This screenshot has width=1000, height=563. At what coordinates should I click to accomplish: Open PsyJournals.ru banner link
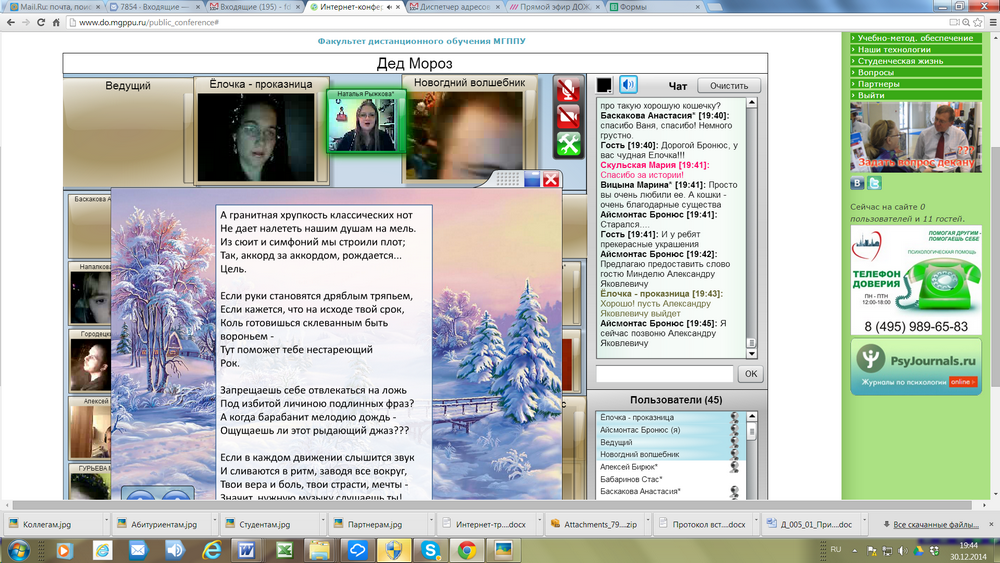point(916,367)
